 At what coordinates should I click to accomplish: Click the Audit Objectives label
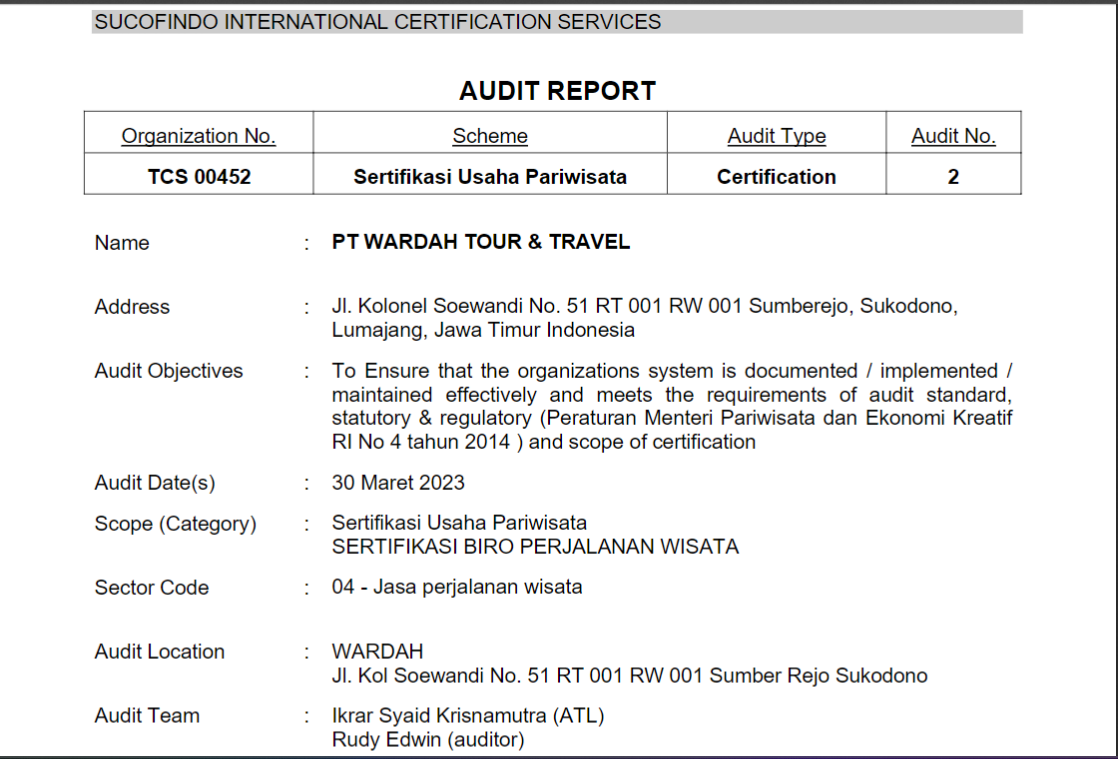(168, 371)
